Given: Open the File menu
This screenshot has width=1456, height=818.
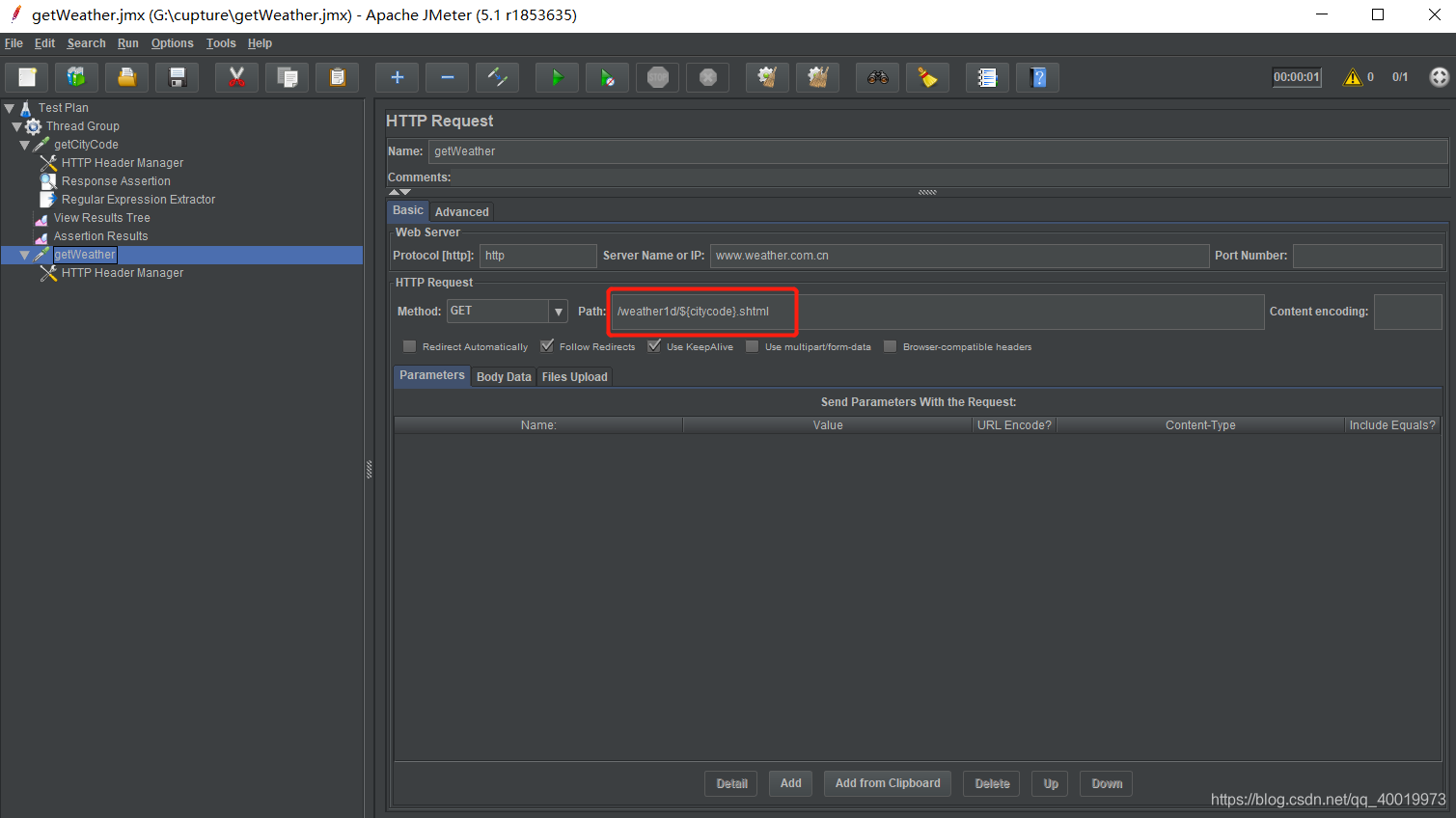Looking at the screenshot, I should click(x=14, y=43).
